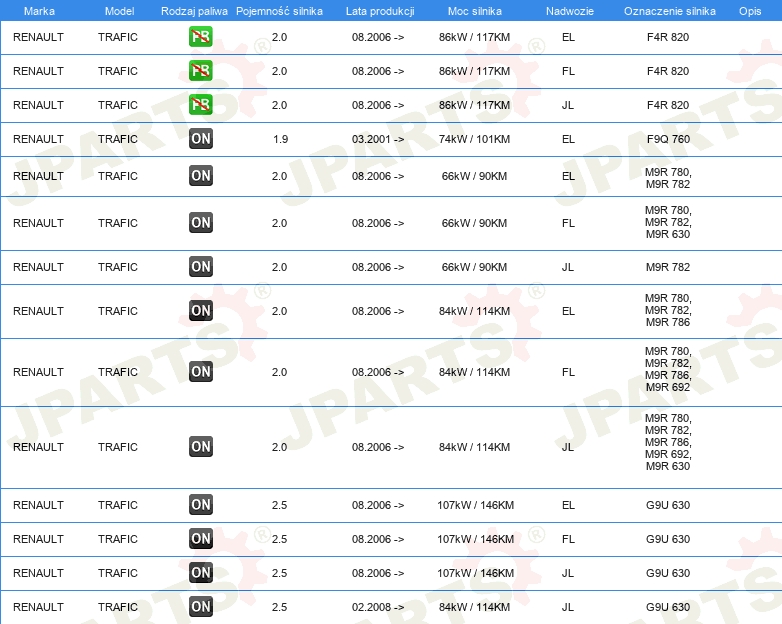Click ON icon in 84kW 2.0 JL row
782x624 pixels.
(200, 446)
